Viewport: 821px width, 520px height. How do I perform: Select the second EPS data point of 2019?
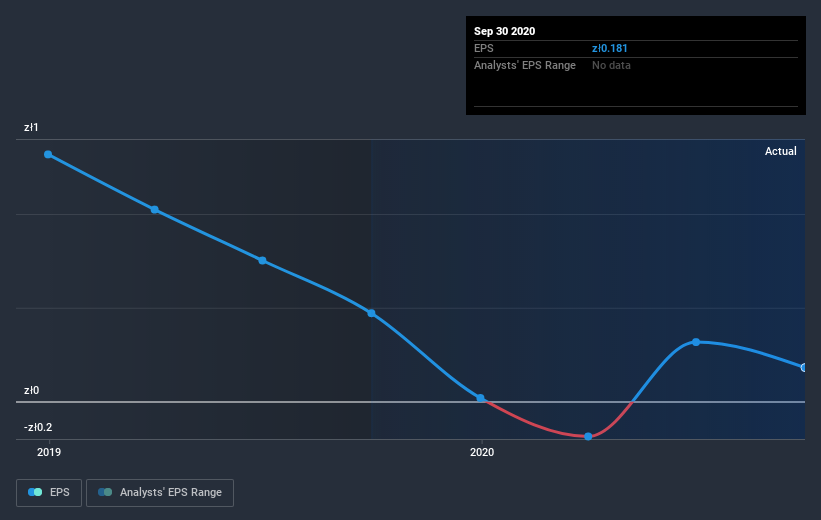[x=155, y=209]
